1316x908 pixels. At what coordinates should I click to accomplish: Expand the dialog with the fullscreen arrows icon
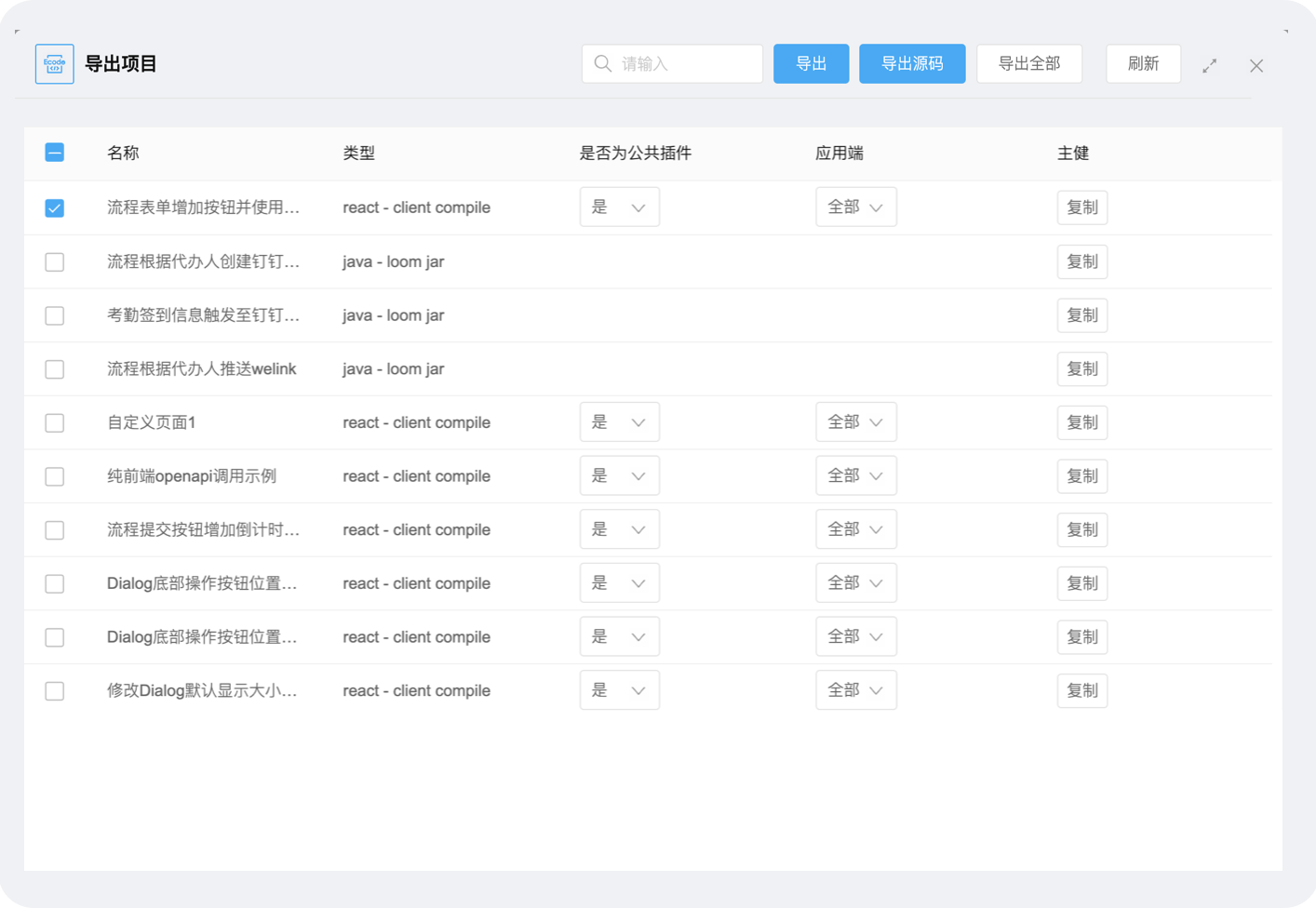1209,65
